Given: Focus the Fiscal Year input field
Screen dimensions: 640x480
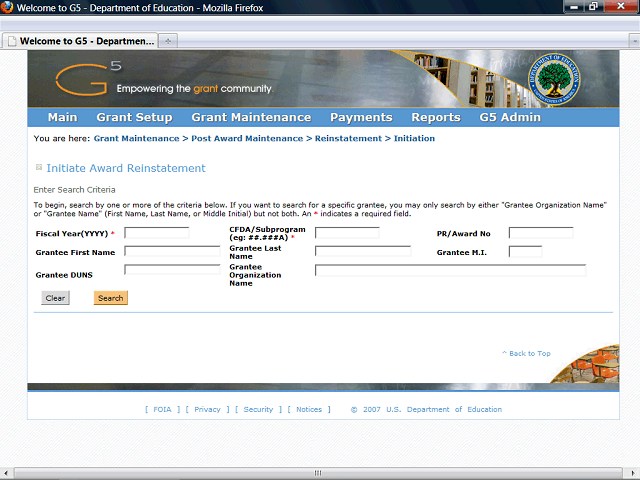Looking at the screenshot, I should 157,233.
